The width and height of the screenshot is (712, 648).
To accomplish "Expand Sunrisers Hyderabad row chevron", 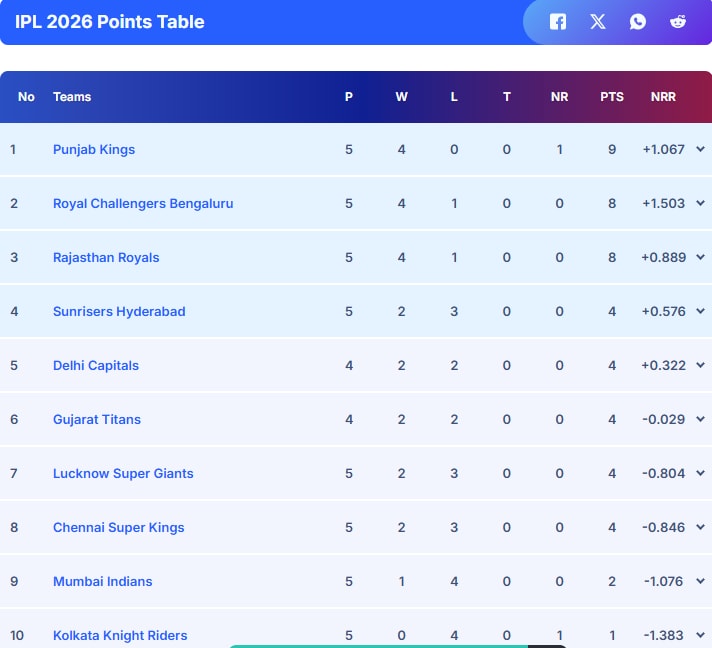I will 700,312.
